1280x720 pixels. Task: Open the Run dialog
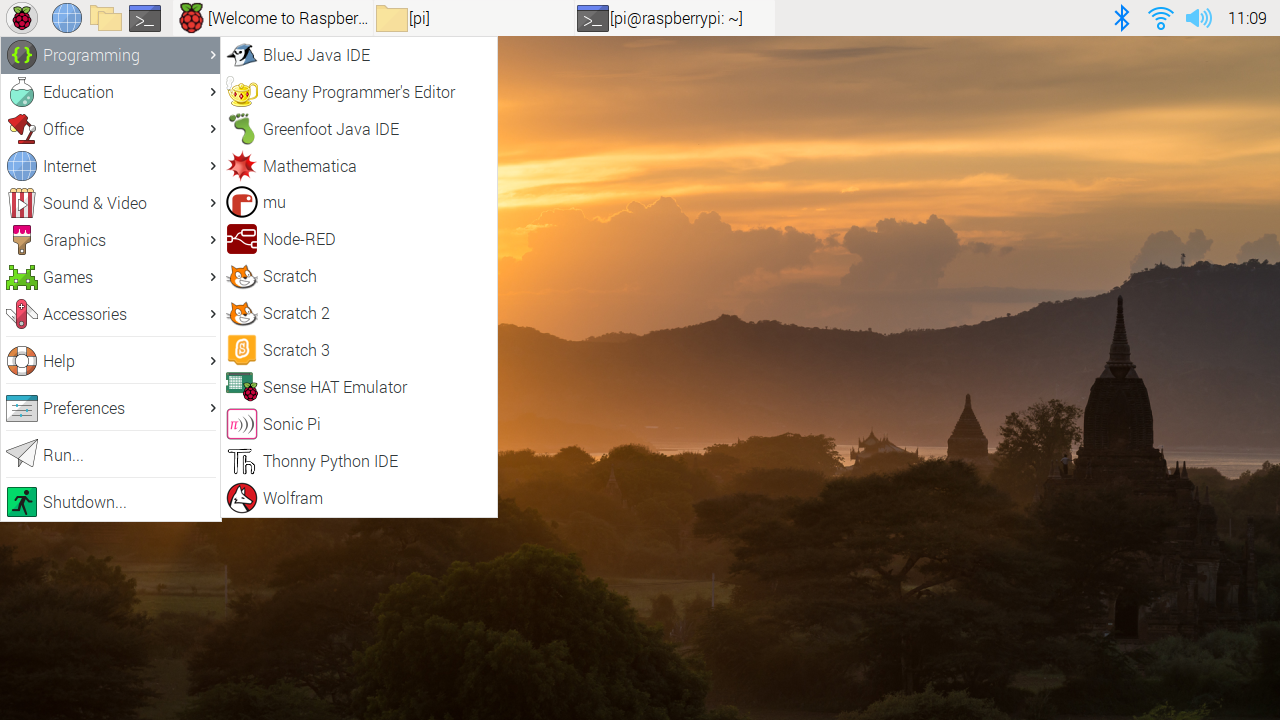pos(62,455)
